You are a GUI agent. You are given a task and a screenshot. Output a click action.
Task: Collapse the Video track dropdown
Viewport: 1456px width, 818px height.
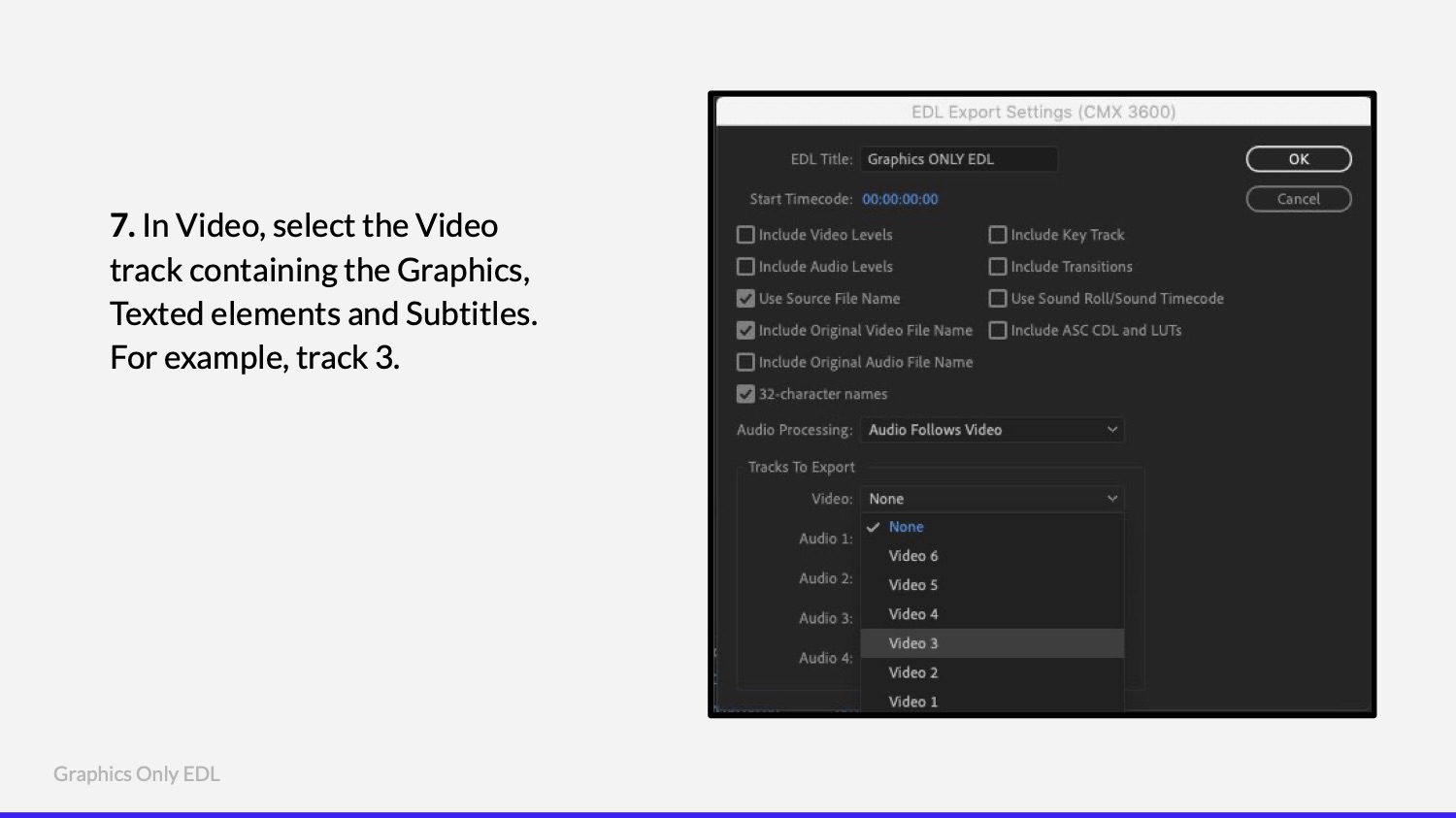[x=992, y=499]
